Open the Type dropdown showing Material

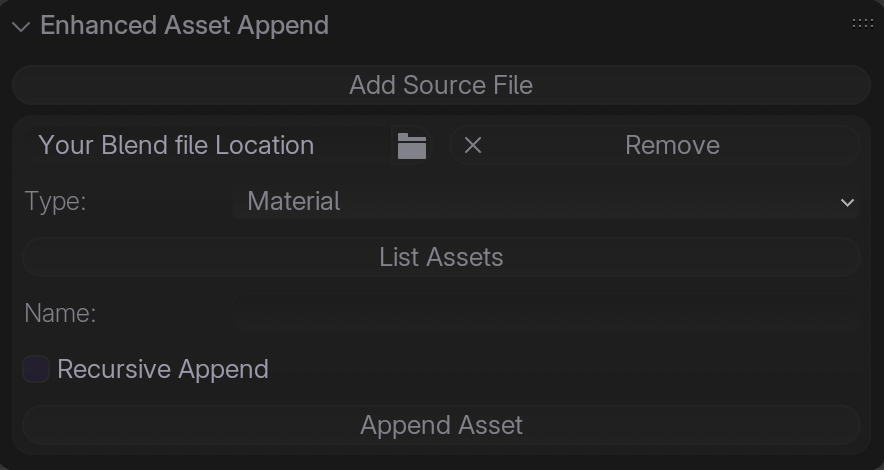point(545,202)
